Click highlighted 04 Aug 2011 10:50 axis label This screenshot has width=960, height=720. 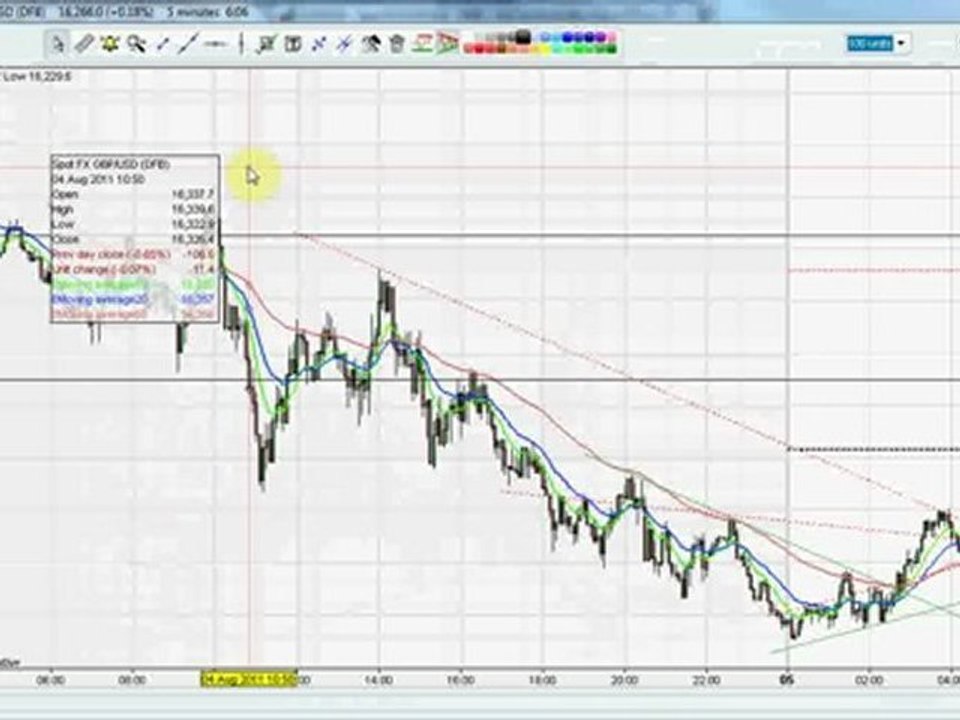coord(249,680)
